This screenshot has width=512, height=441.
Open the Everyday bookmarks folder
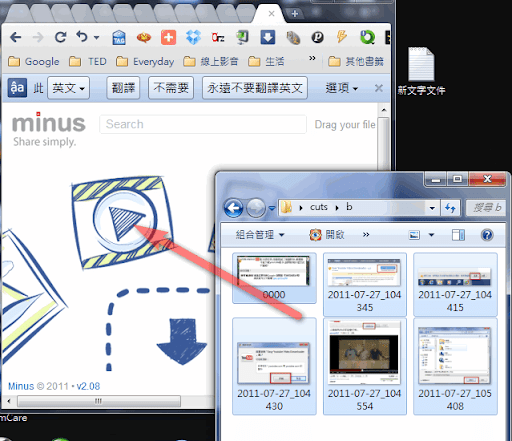pyautogui.click(x=145, y=62)
